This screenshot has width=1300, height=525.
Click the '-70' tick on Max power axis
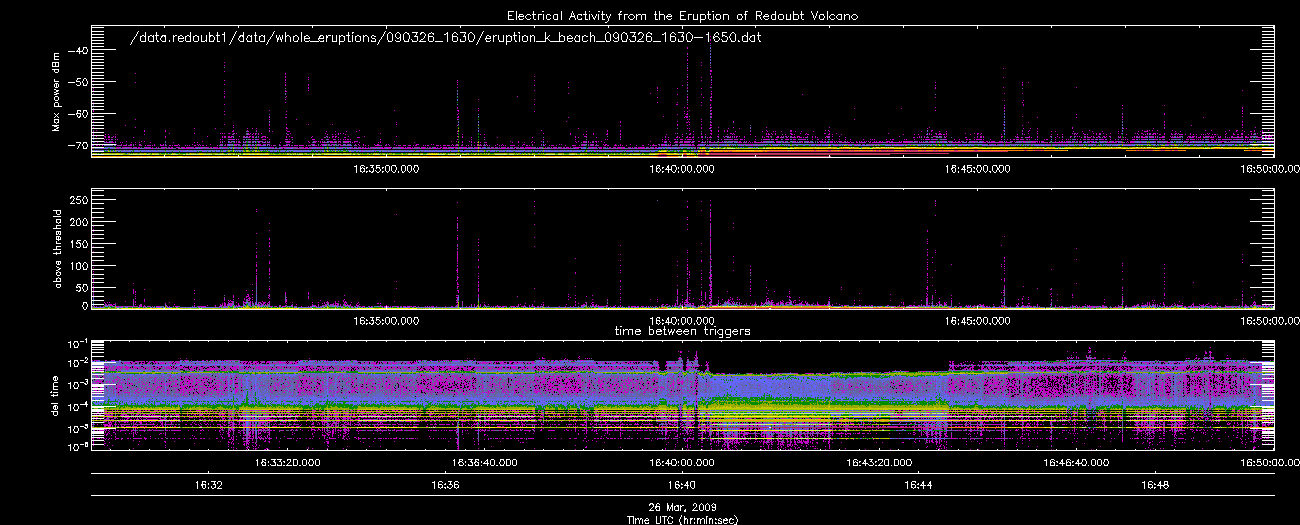79,146
